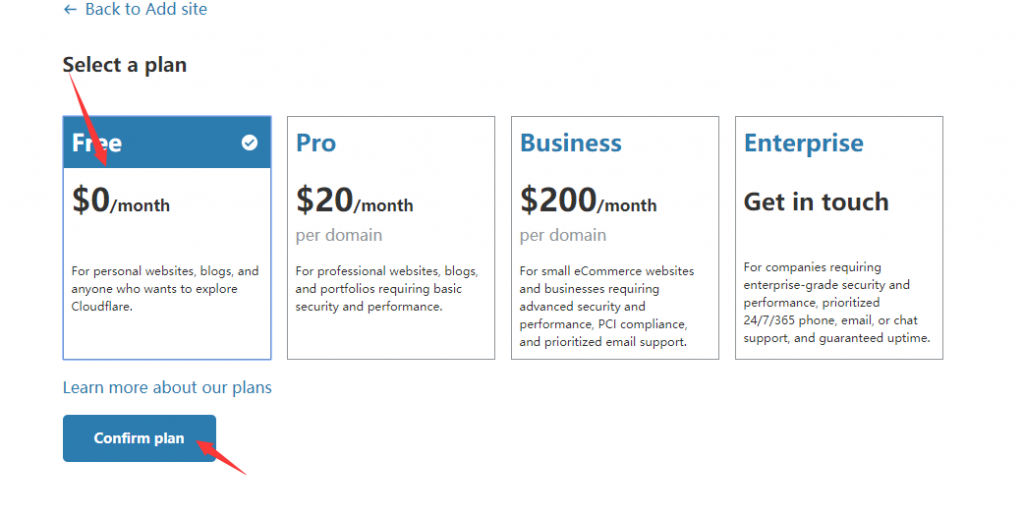Select the Free plan card header
The height and width of the screenshot is (518, 1024).
pos(167,142)
